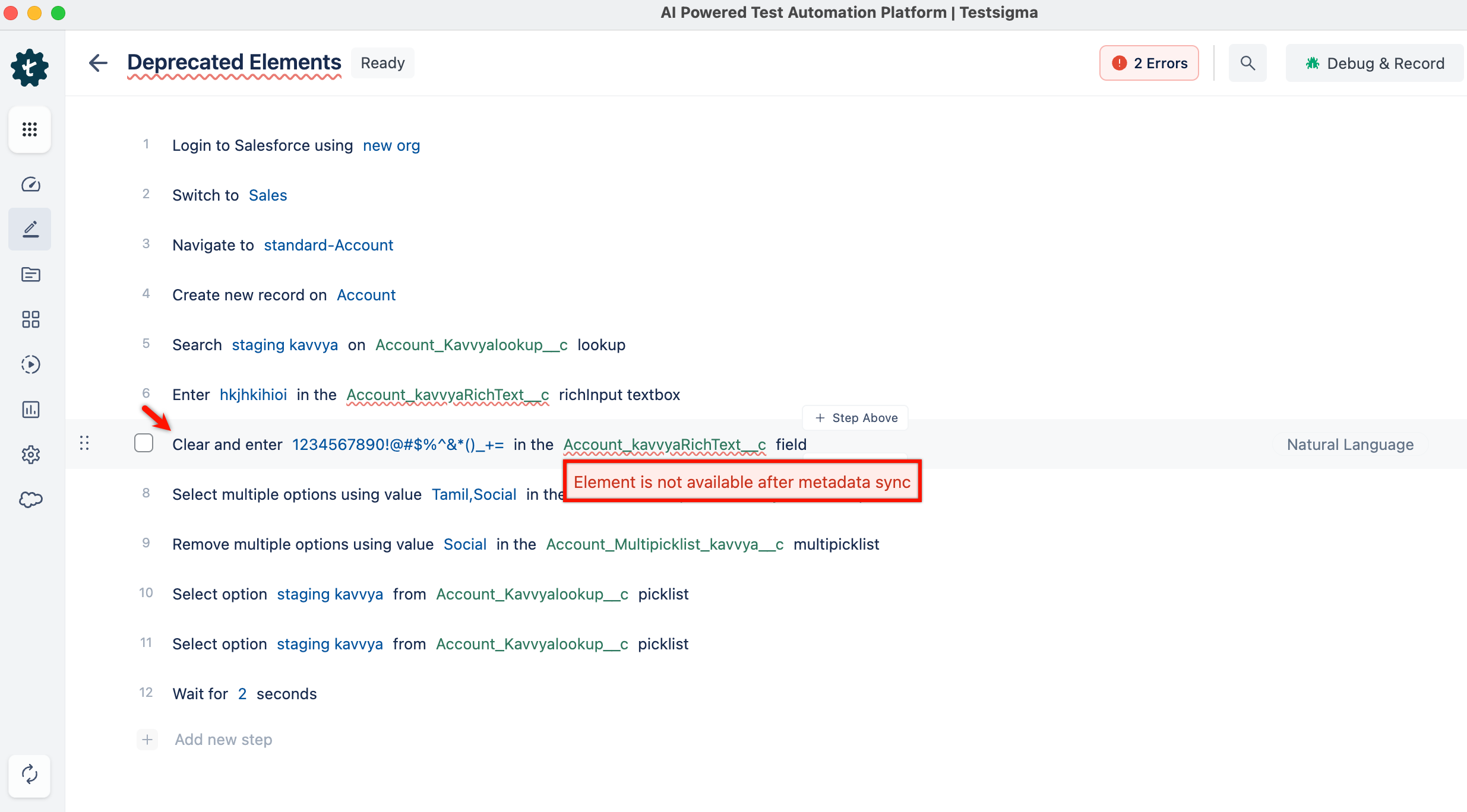Click staging kavvya in step 11
Image resolution: width=1467 pixels, height=812 pixels.
[x=330, y=644]
